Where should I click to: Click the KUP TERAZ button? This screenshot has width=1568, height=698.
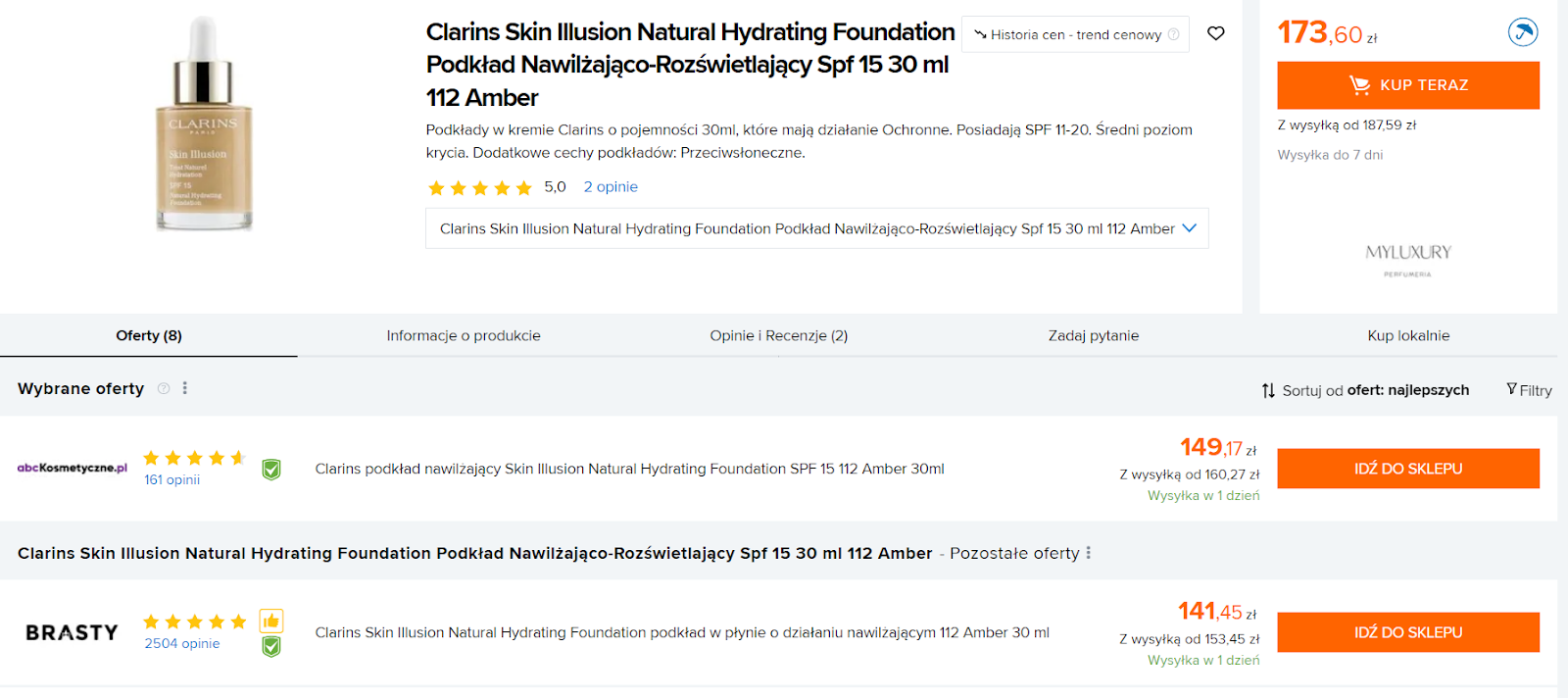point(1408,85)
